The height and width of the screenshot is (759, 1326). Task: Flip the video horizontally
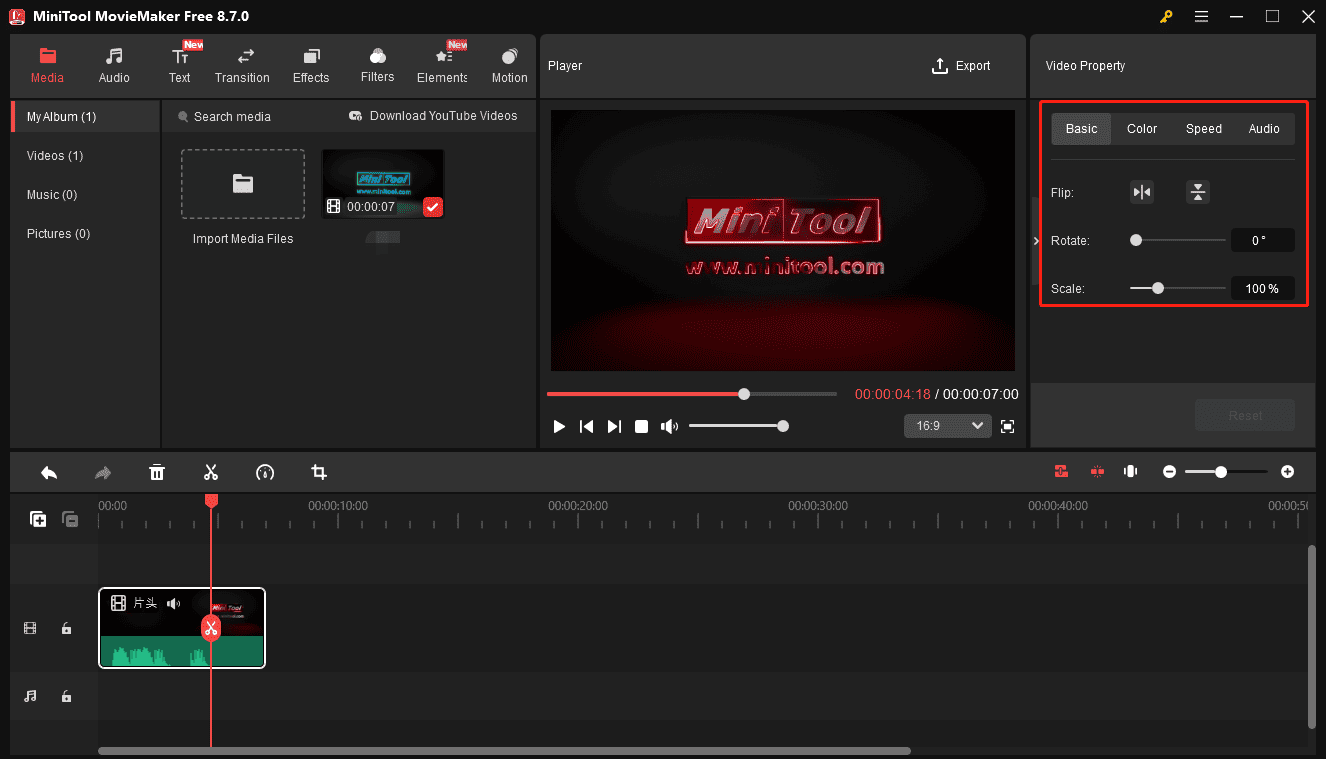pyautogui.click(x=1141, y=192)
